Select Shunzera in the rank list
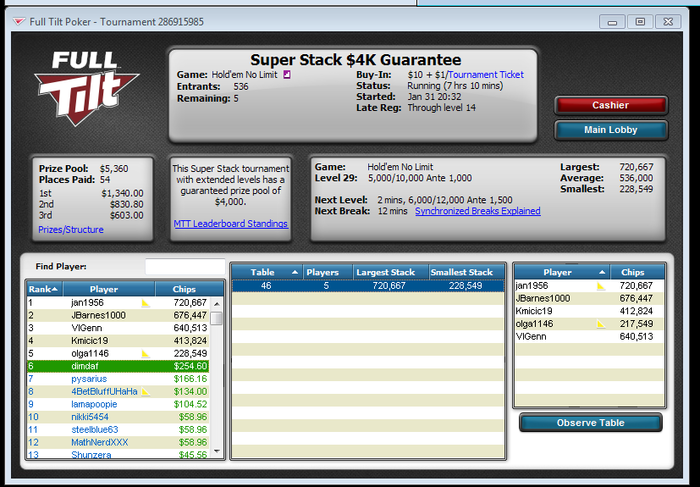The width and height of the screenshot is (700, 487). [118, 454]
